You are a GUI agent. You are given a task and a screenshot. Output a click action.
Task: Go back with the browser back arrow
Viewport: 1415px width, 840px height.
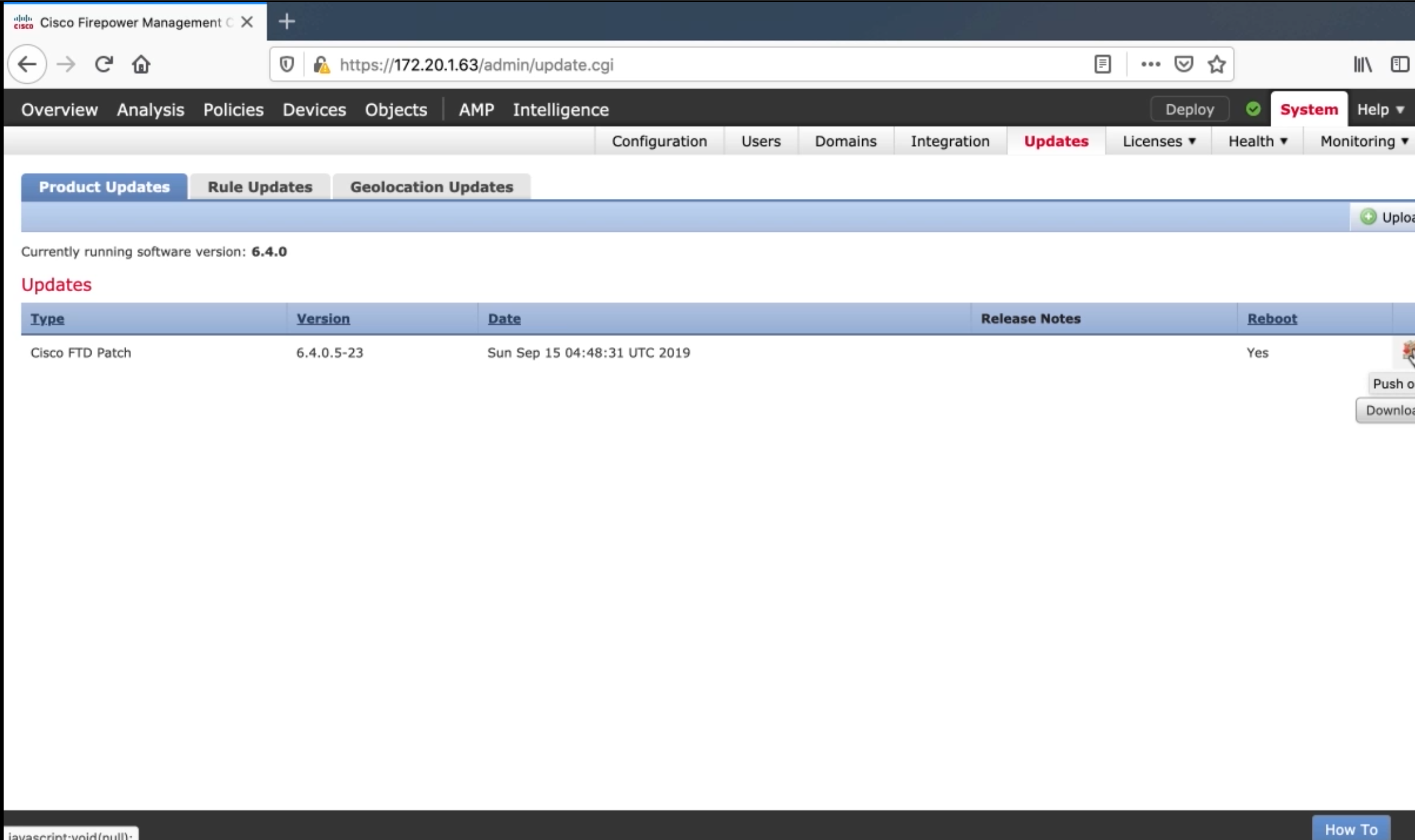coord(27,64)
